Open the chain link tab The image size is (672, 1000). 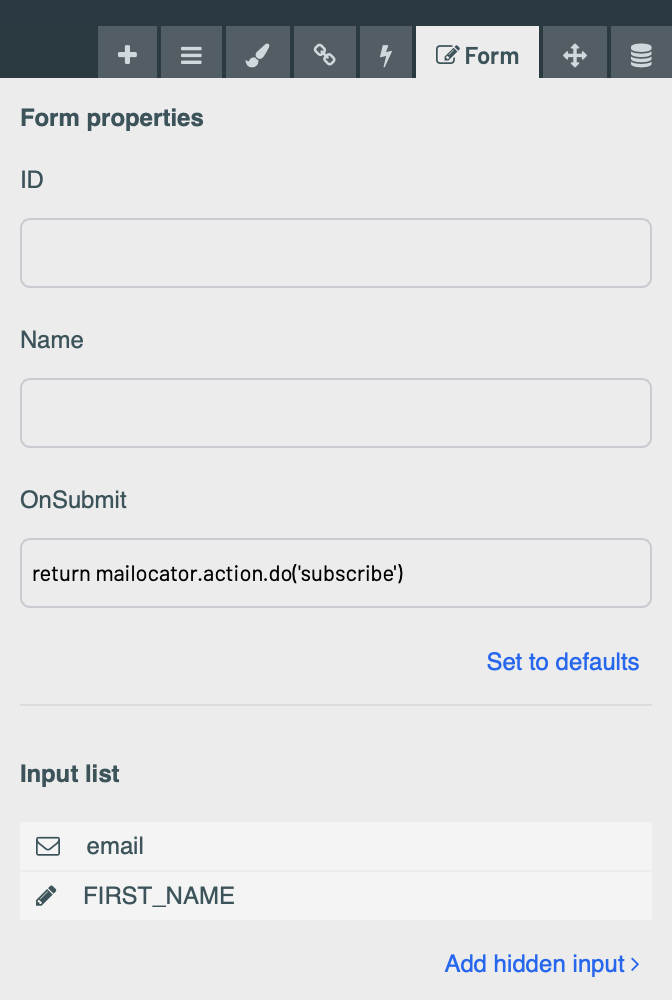point(325,54)
